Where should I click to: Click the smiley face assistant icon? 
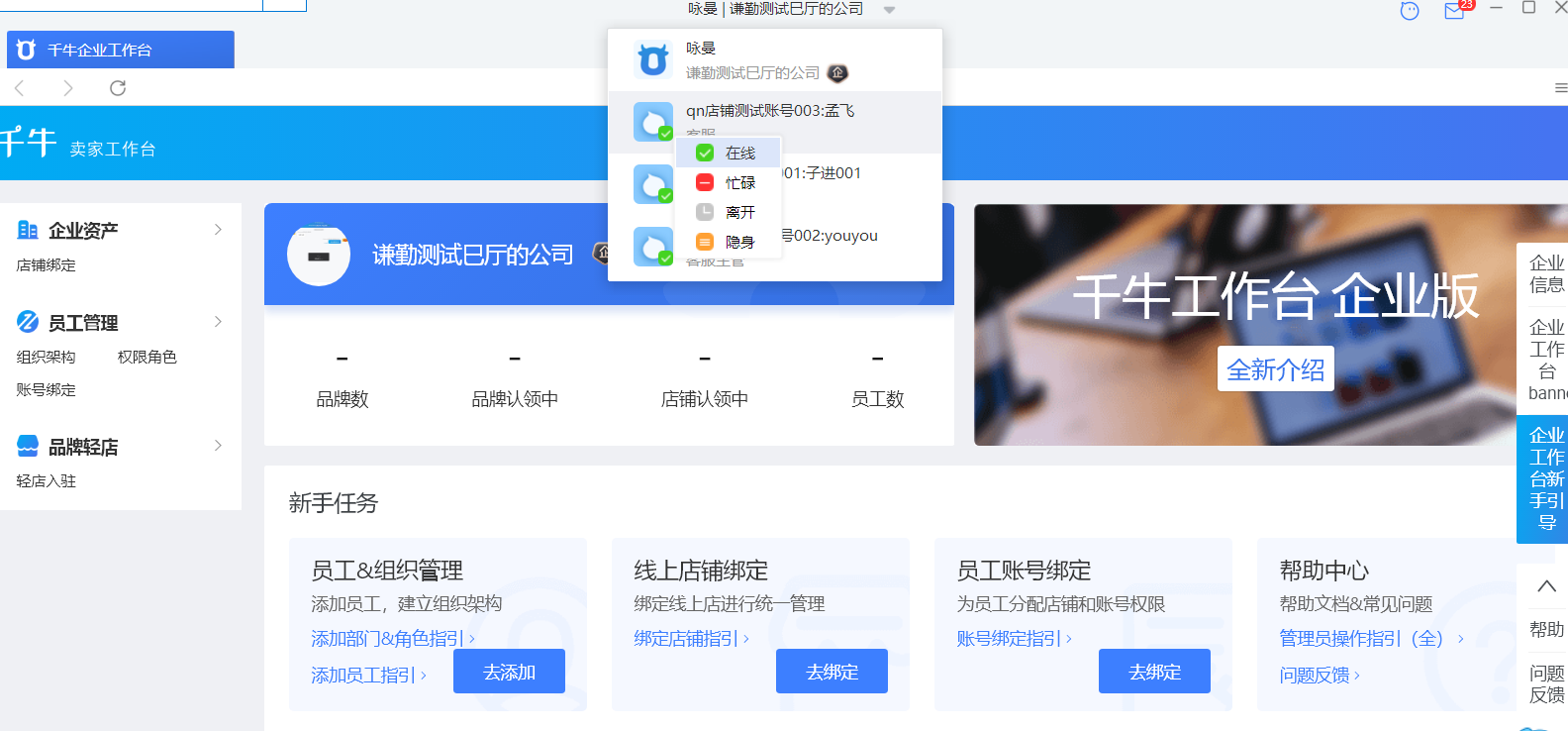(1410, 11)
